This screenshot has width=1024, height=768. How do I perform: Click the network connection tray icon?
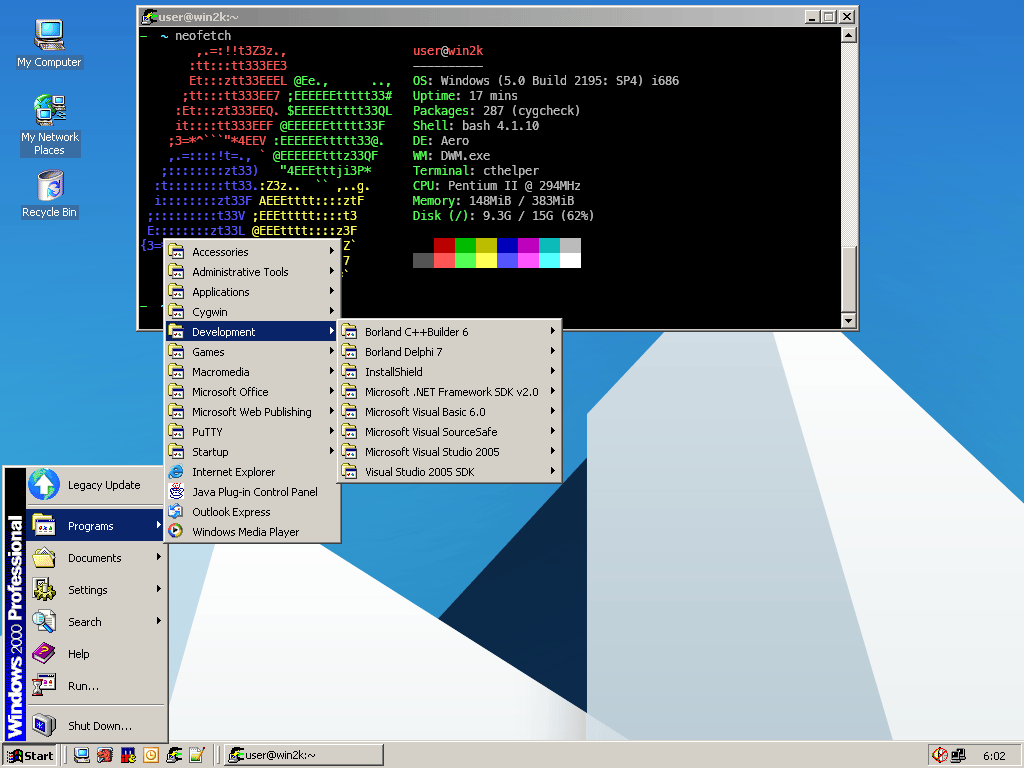tap(958, 755)
